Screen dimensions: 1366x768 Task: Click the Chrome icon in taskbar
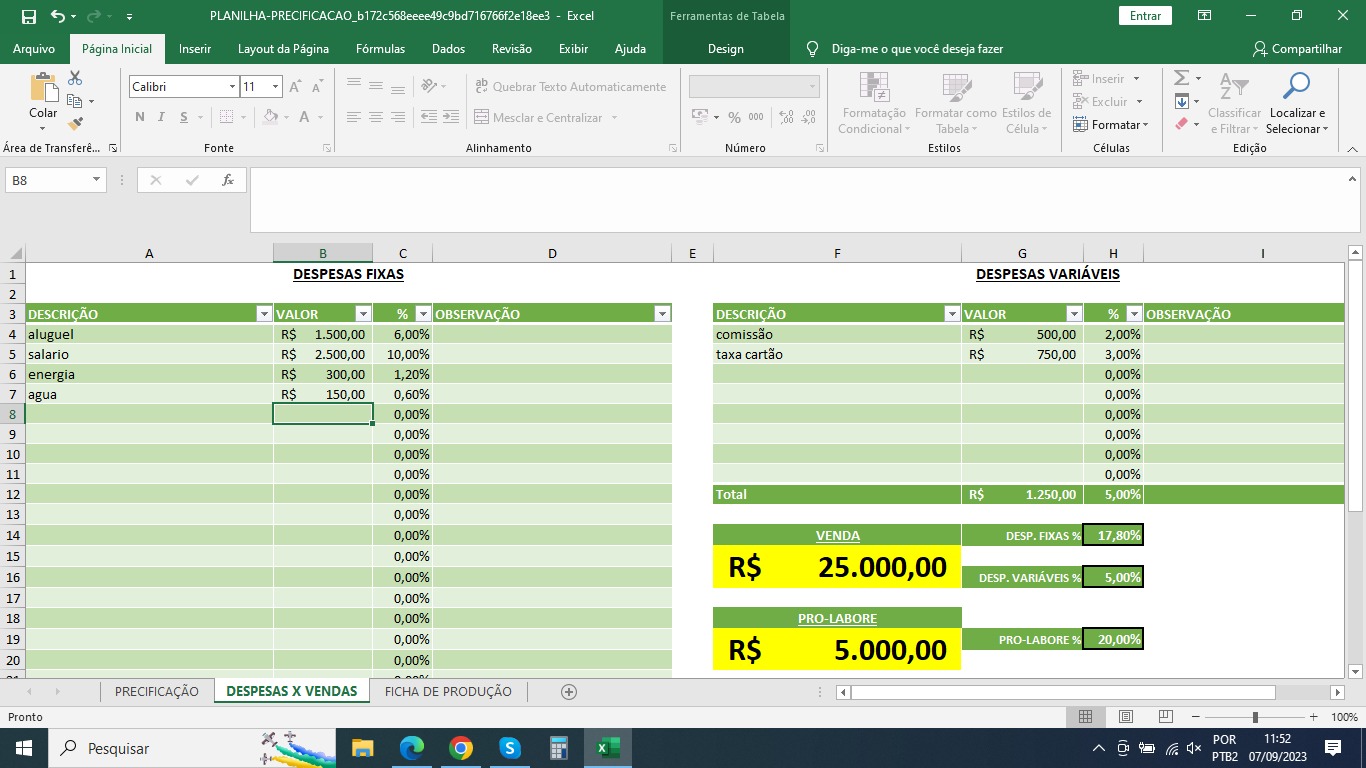[460, 748]
